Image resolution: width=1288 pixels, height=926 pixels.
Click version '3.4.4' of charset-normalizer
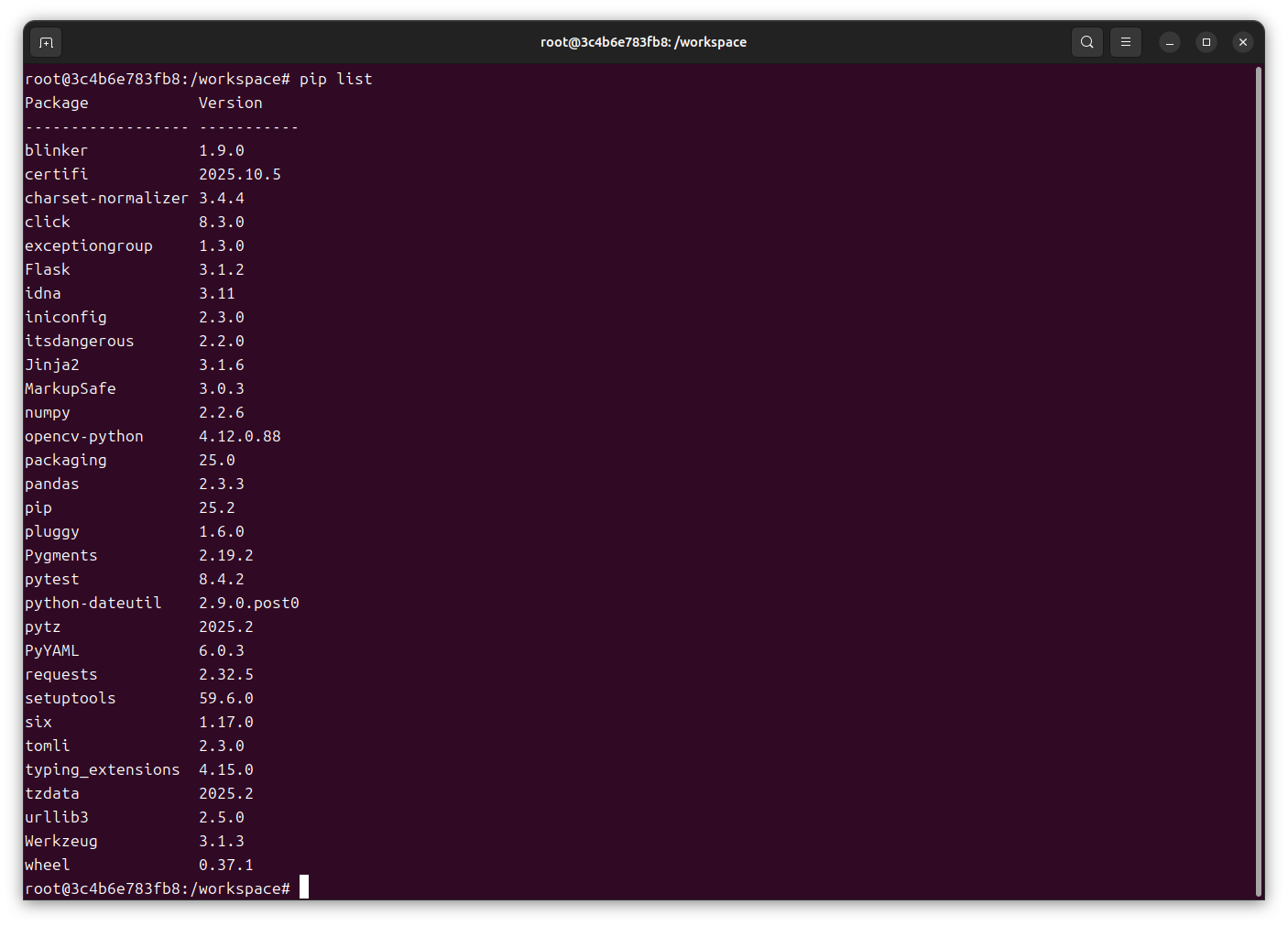(222, 199)
